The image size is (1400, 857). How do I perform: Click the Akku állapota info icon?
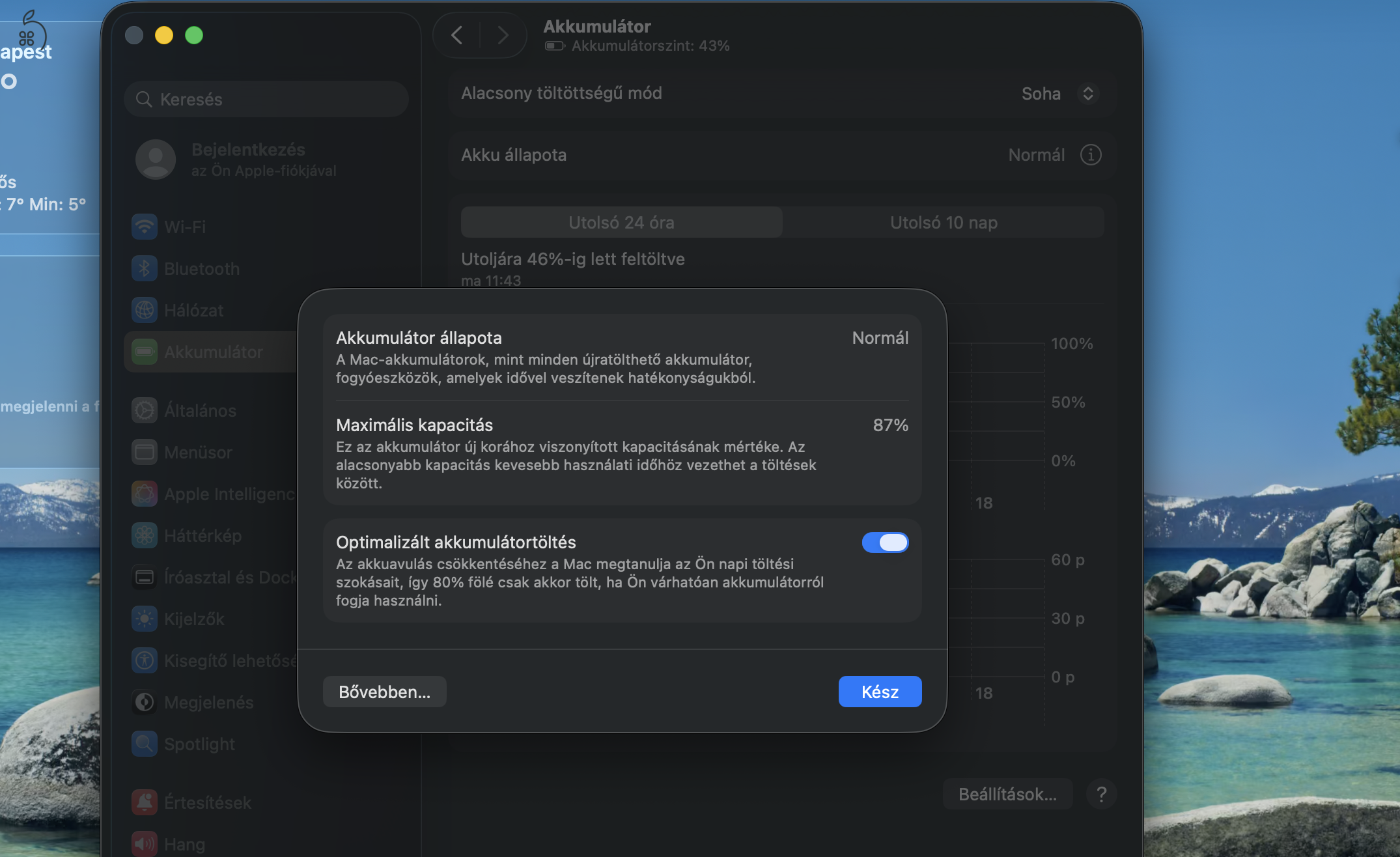click(x=1091, y=155)
